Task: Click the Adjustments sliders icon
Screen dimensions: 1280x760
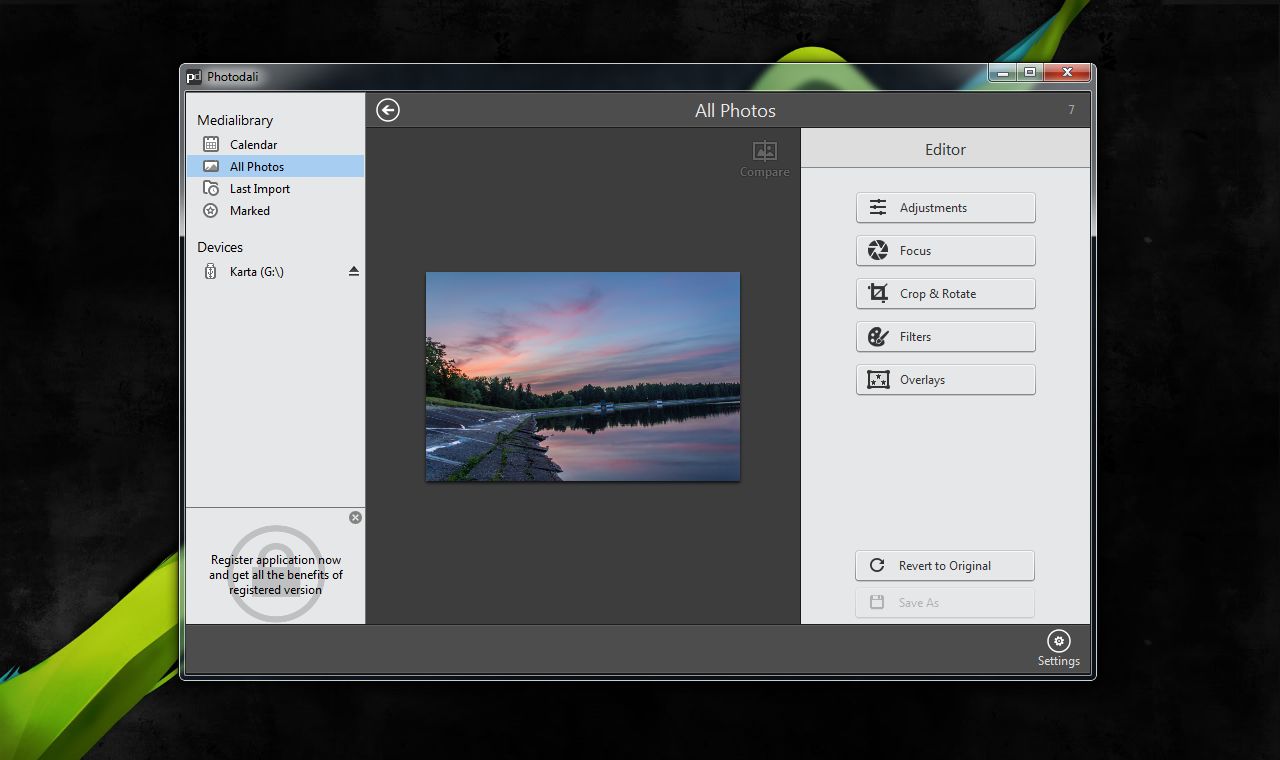Action: pos(878,207)
